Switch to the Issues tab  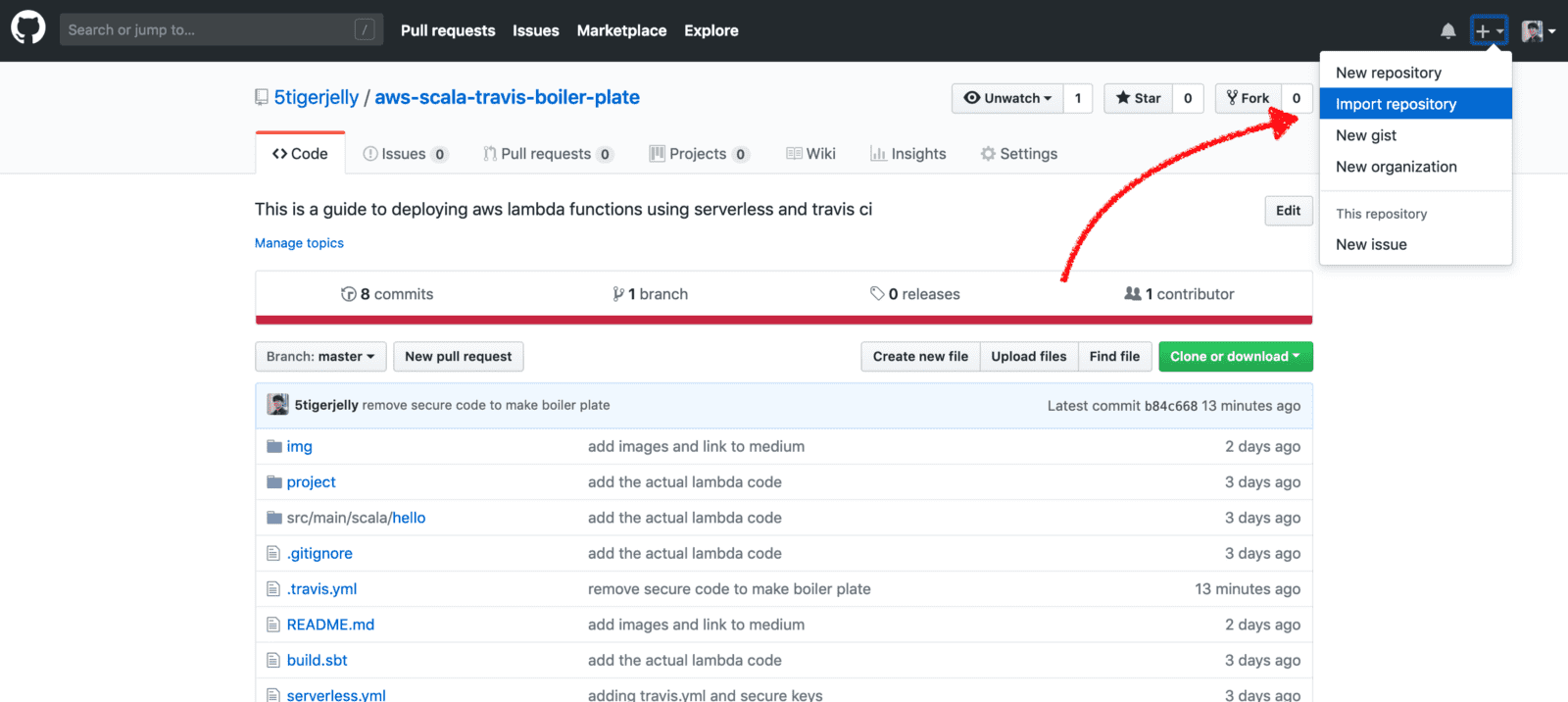pos(405,154)
